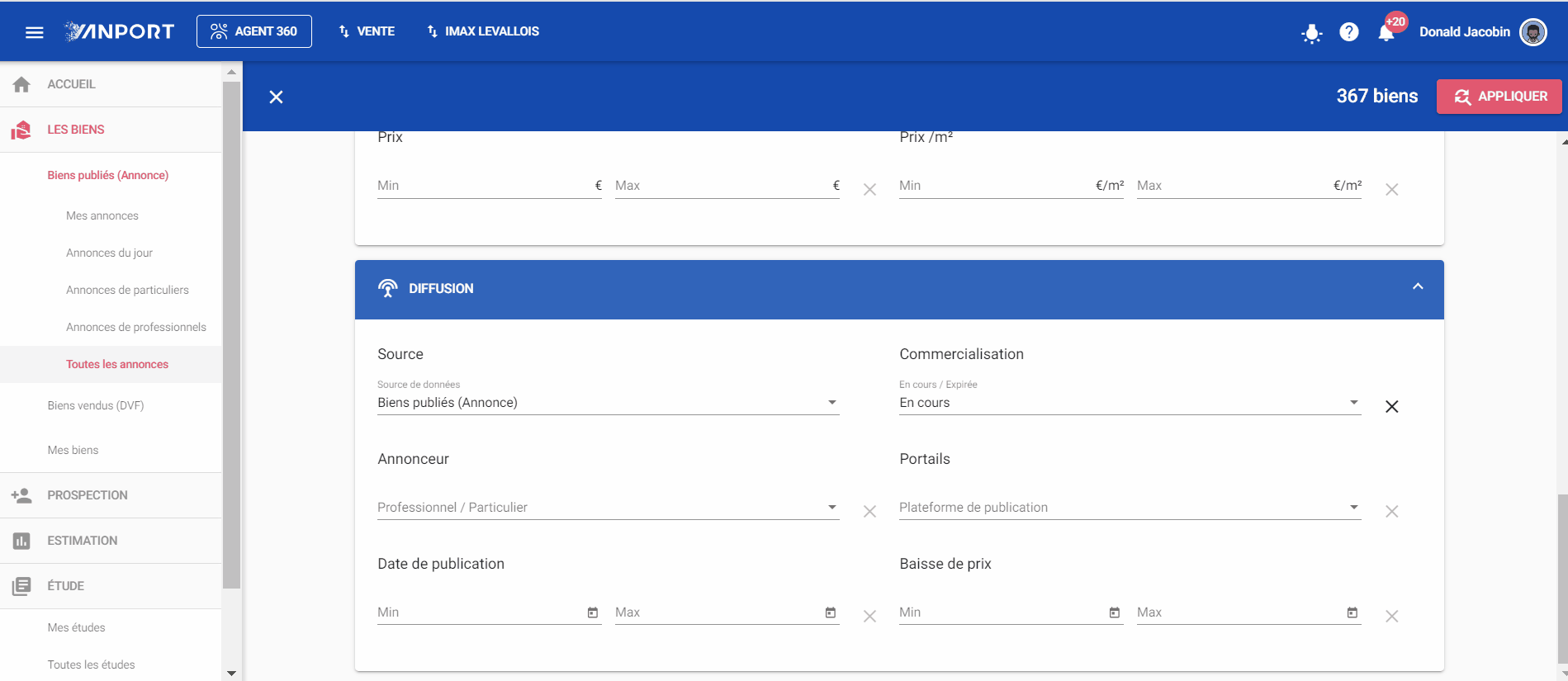
Task: Open notifications bell with +20 badge
Action: pos(1387,31)
